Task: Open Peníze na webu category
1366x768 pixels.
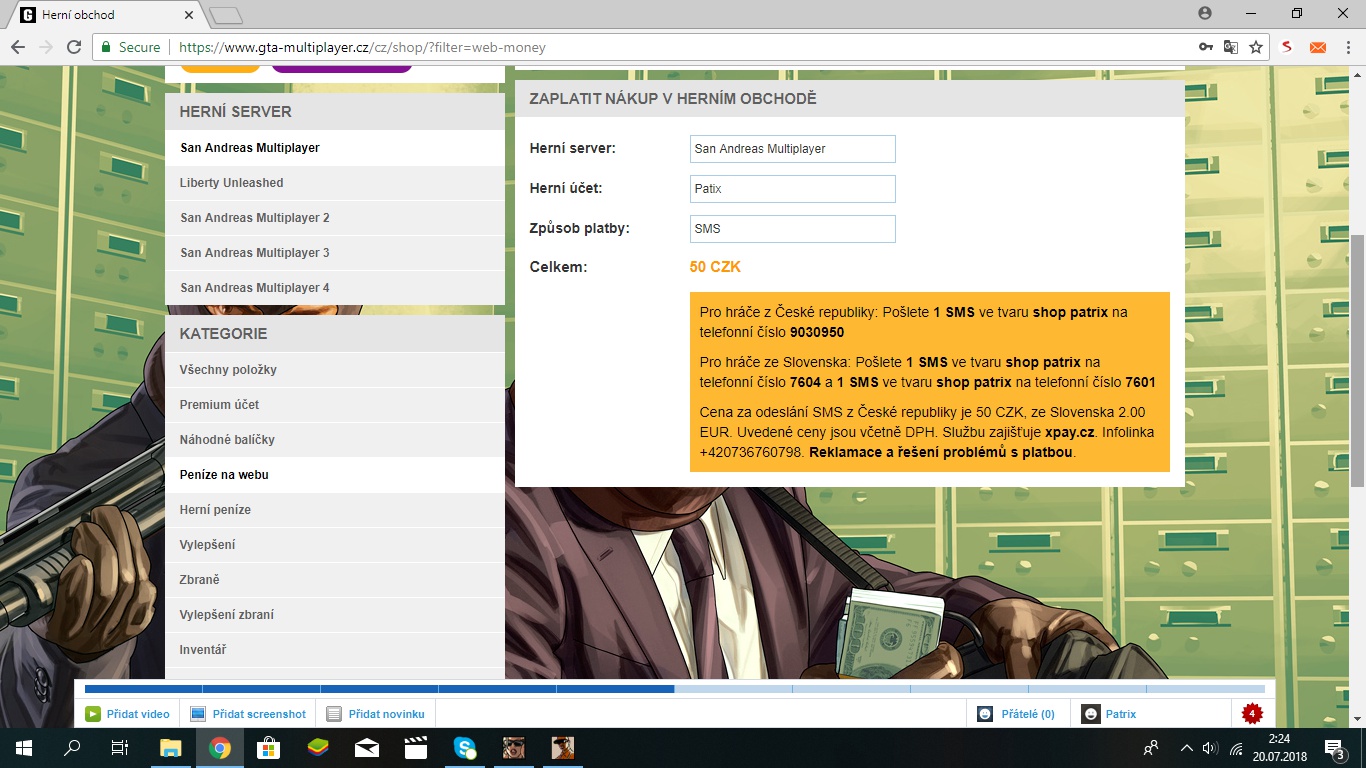Action: tap(335, 475)
